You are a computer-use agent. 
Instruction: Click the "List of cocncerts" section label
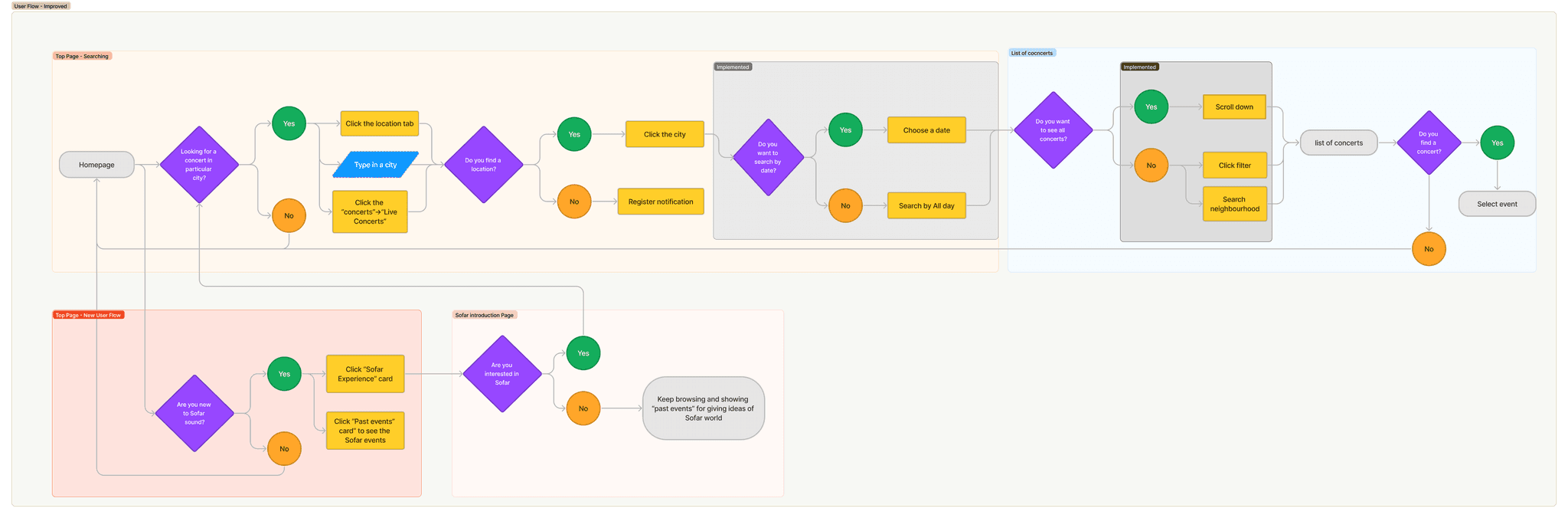(x=1032, y=53)
